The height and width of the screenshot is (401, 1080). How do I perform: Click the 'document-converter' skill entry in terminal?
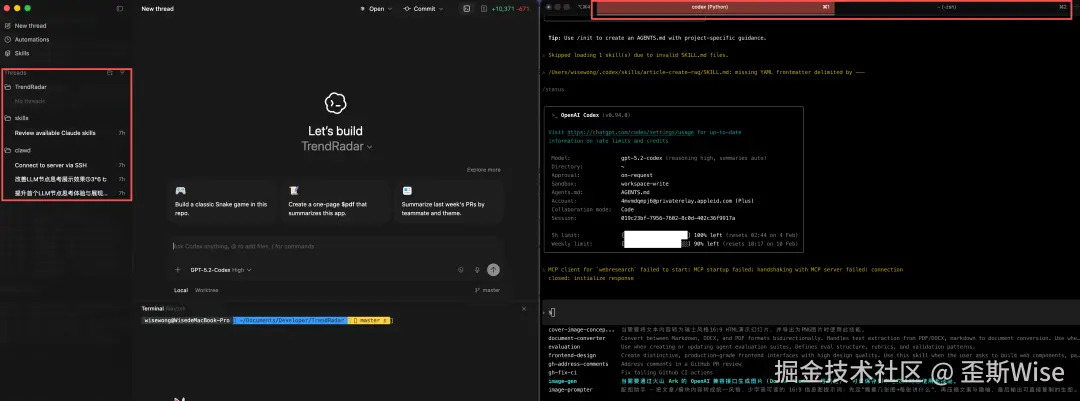[577, 338]
